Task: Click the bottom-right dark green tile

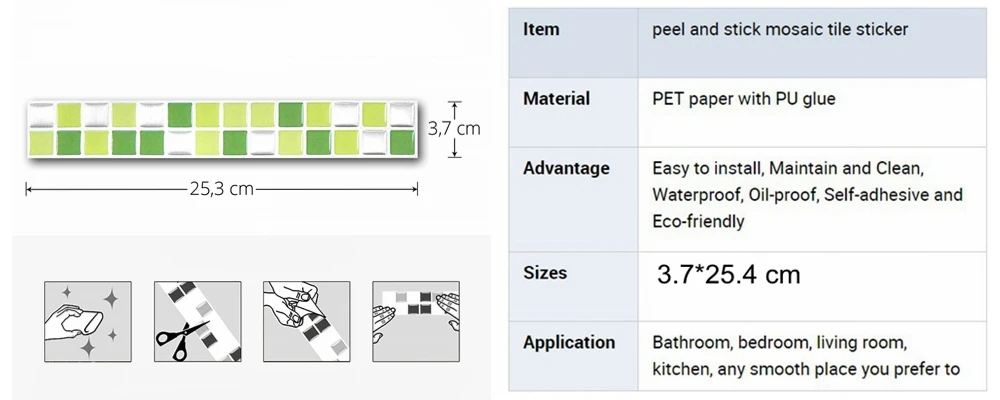Action: point(402,142)
